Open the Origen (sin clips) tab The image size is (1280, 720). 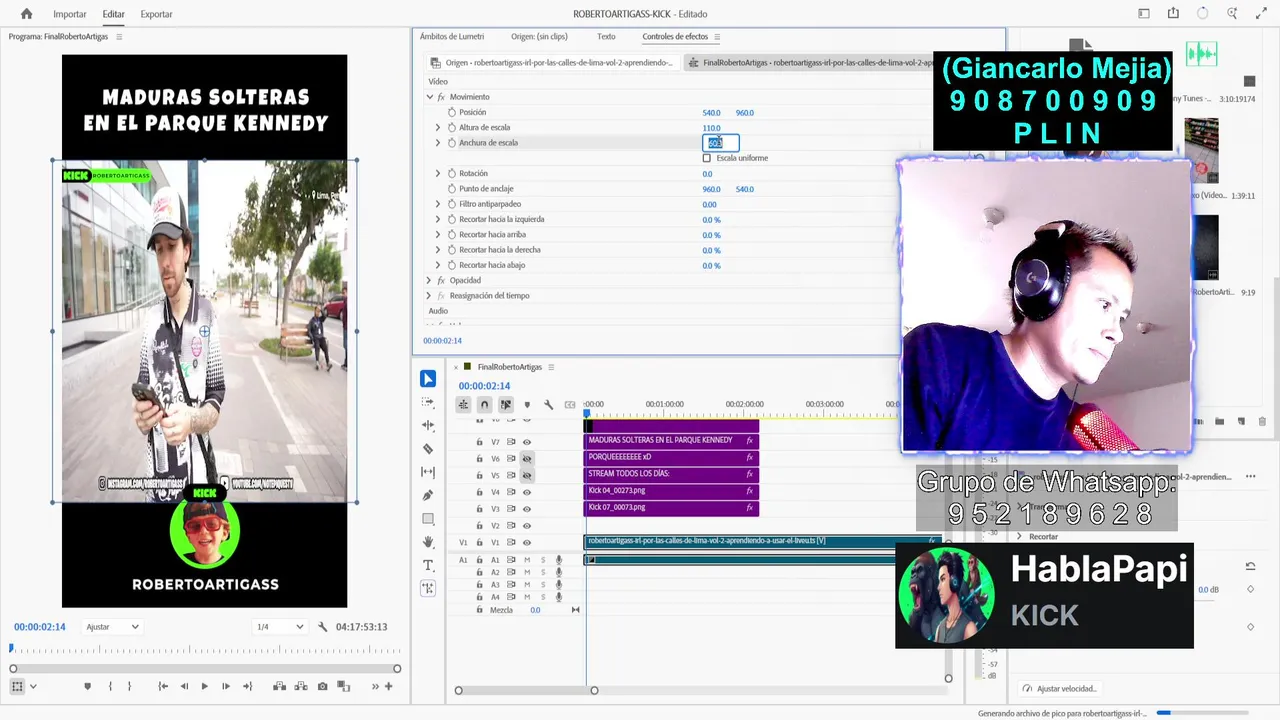539,37
